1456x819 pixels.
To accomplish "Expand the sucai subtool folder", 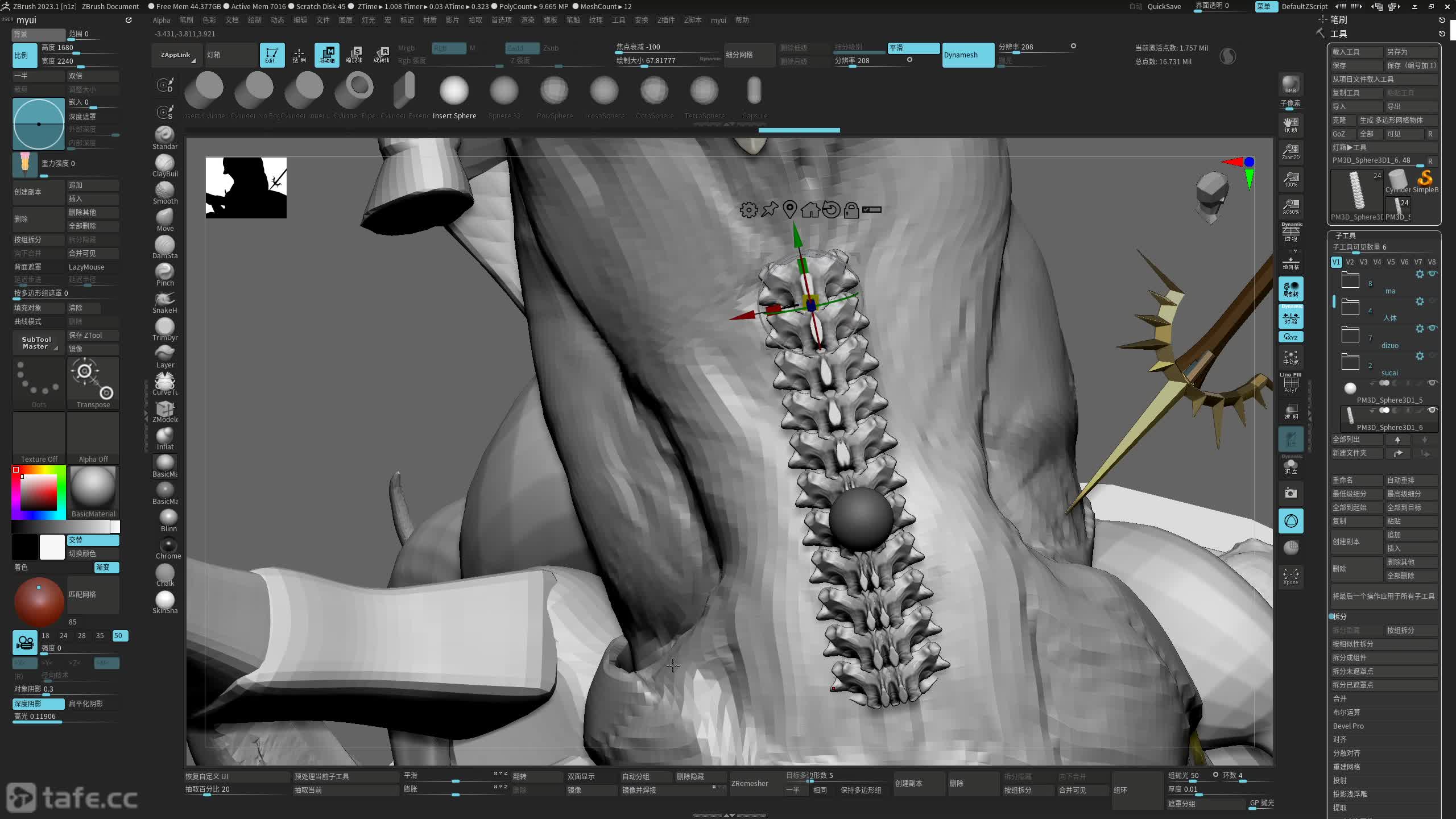I will (x=1350, y=362).
